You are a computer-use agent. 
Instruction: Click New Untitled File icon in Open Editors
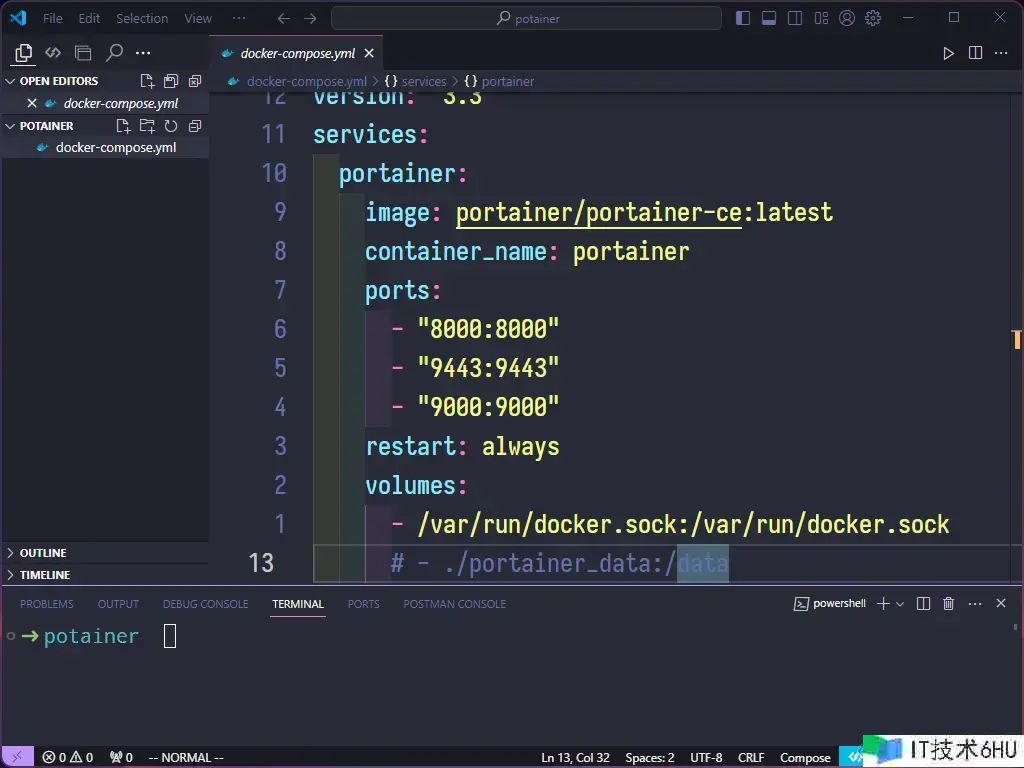147,81
